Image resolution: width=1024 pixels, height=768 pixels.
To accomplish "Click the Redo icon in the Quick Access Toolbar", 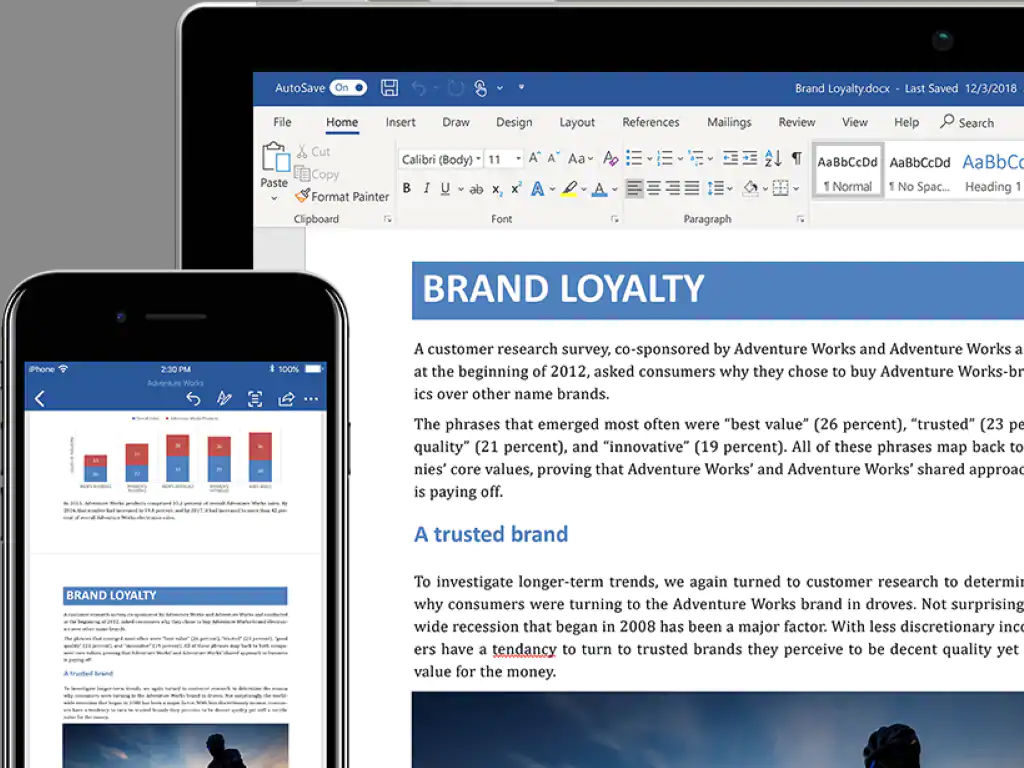I will tap(455, 88).
